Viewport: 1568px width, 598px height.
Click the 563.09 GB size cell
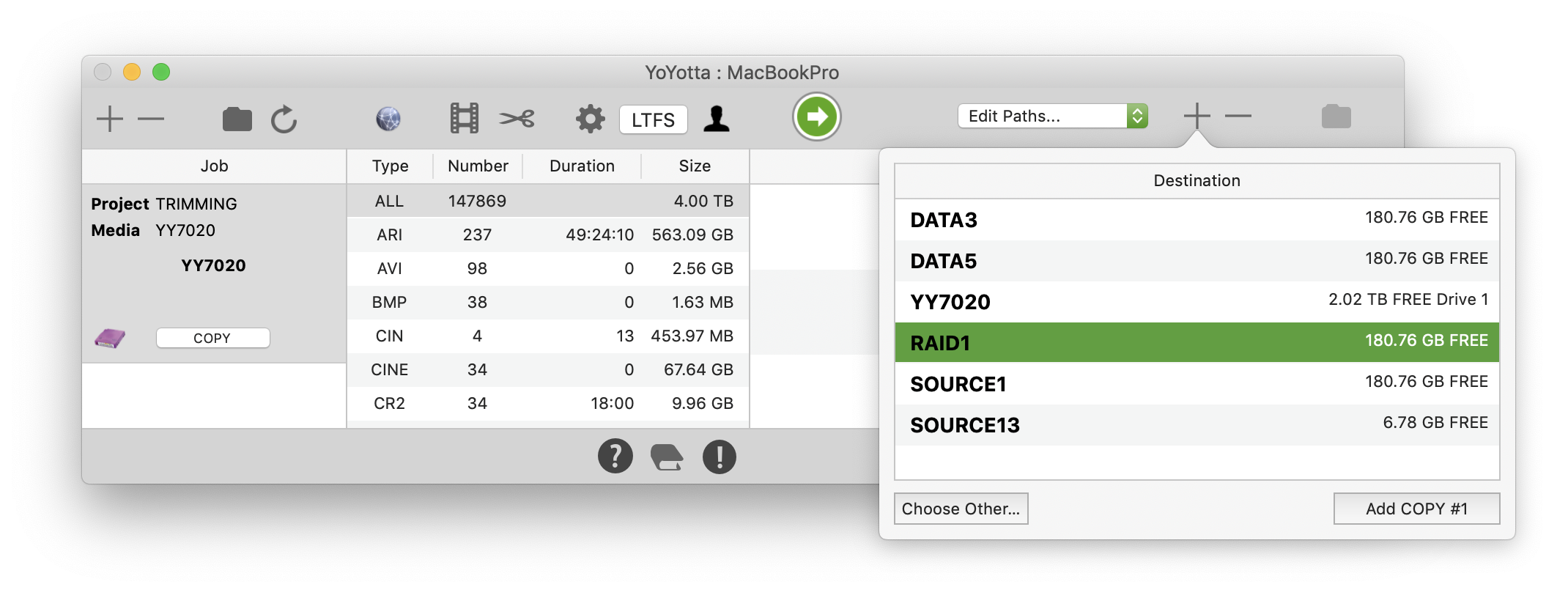pos(692,235)
